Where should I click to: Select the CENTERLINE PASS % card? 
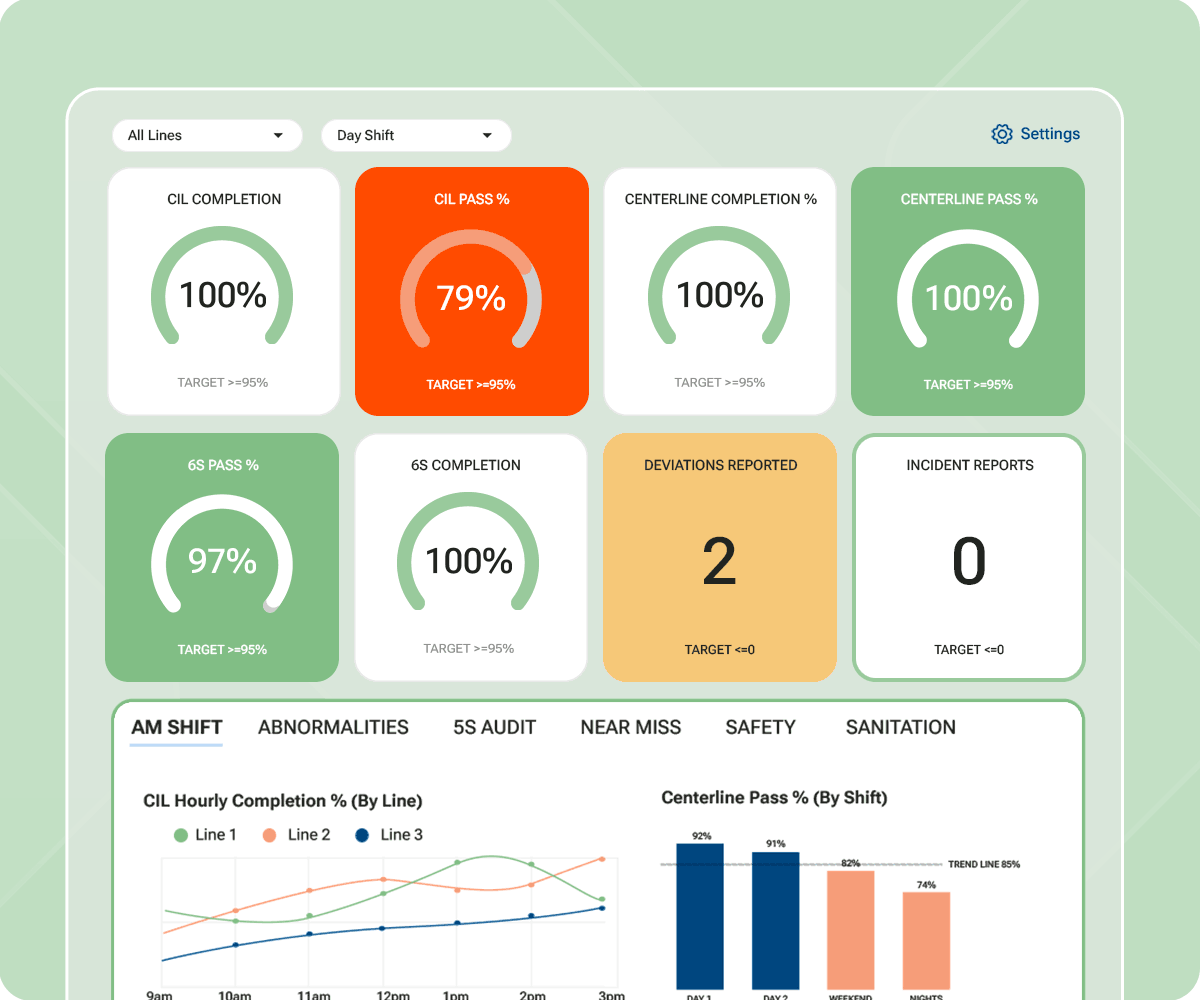pyautogui.click(x=968, y=291)
